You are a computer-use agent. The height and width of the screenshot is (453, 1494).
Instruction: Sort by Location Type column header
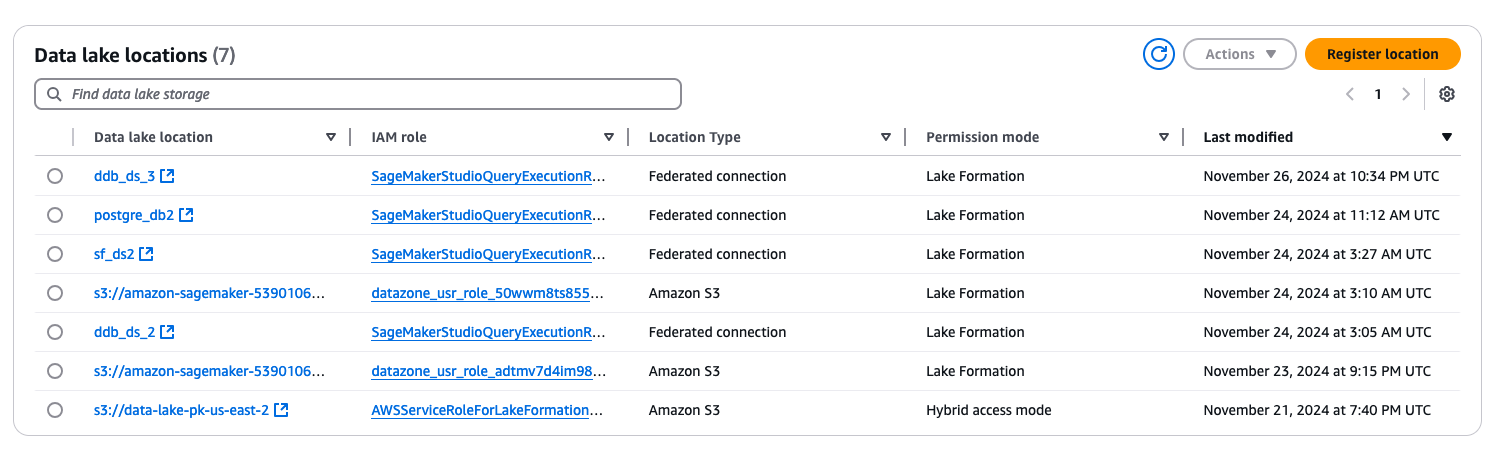point(885,137)
